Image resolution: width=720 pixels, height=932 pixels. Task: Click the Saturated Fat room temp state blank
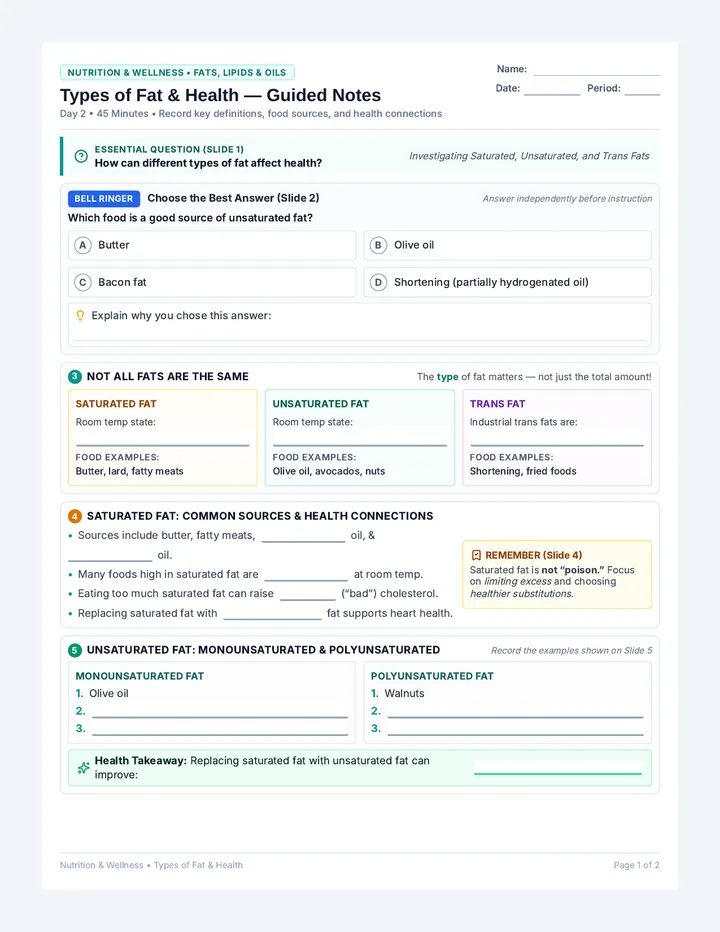(162, 441)
